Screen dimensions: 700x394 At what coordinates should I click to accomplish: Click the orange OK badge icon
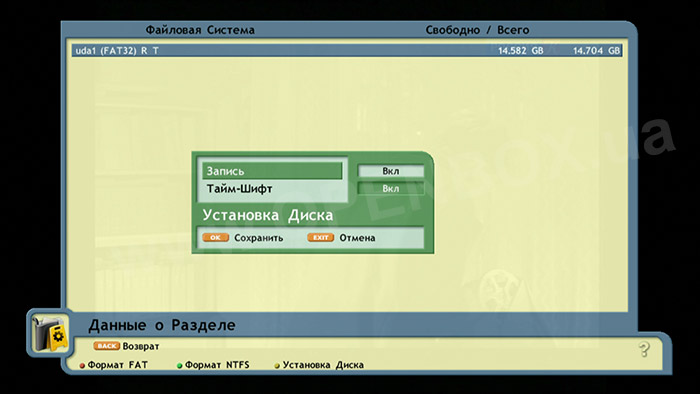tap(216, 237)
